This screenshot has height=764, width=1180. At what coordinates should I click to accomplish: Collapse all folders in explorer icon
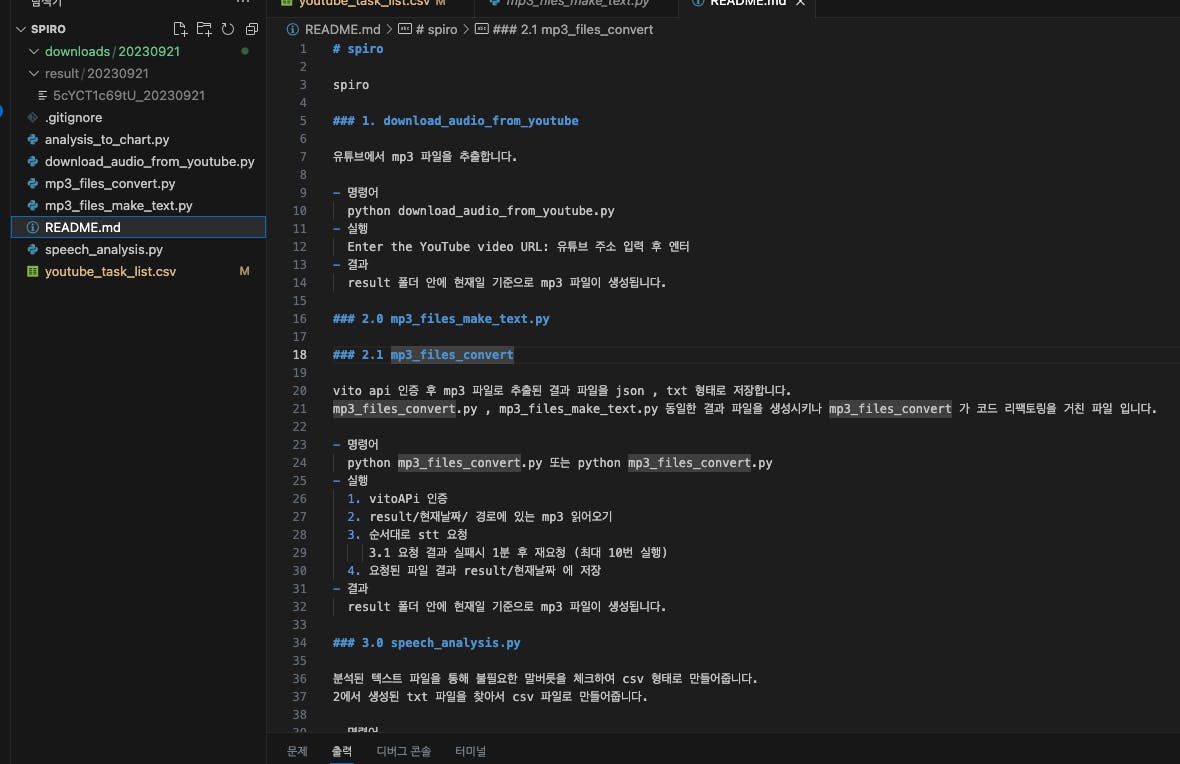[x=252, y=29]
